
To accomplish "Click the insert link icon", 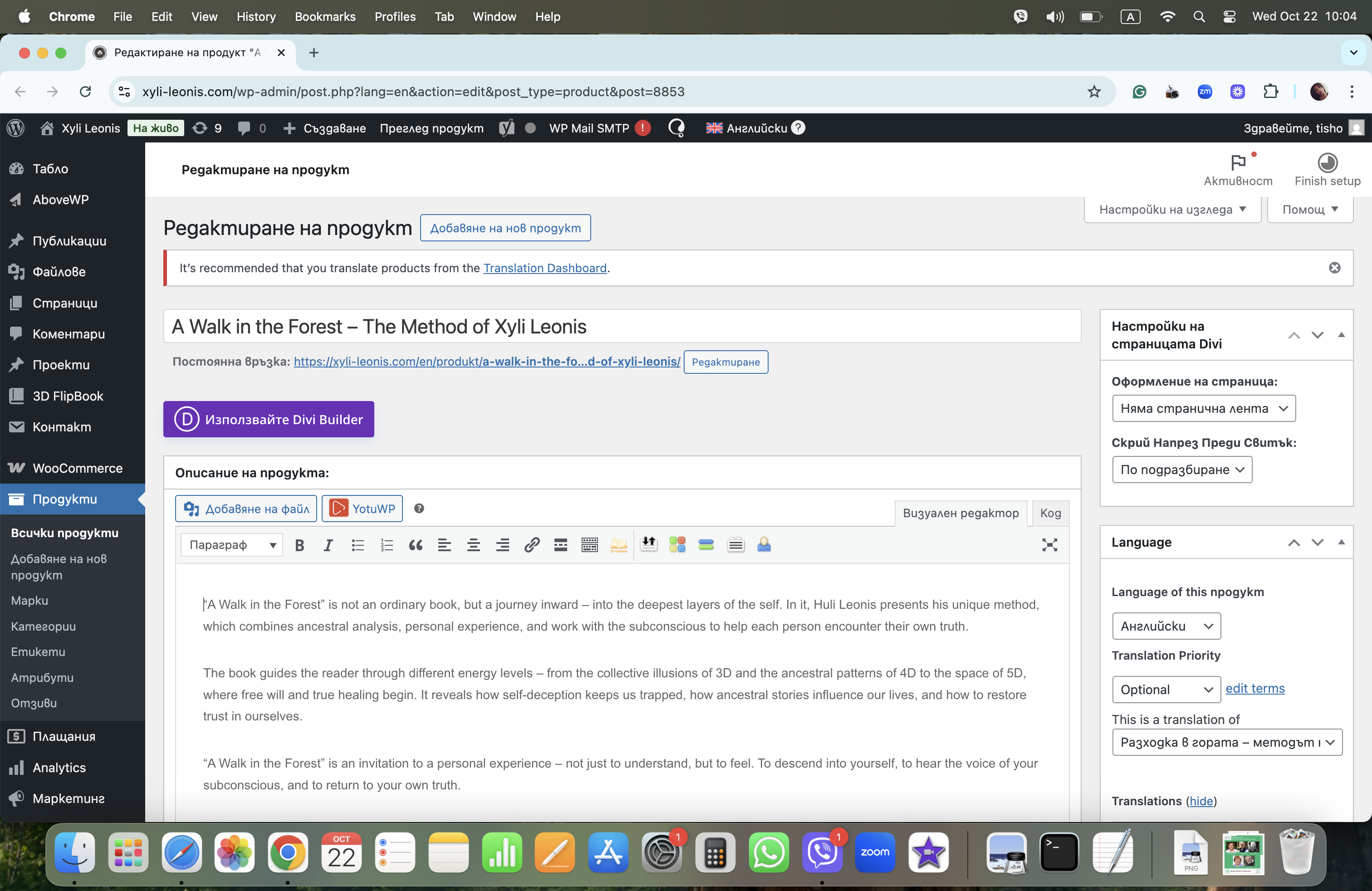I will click(531, 545).
